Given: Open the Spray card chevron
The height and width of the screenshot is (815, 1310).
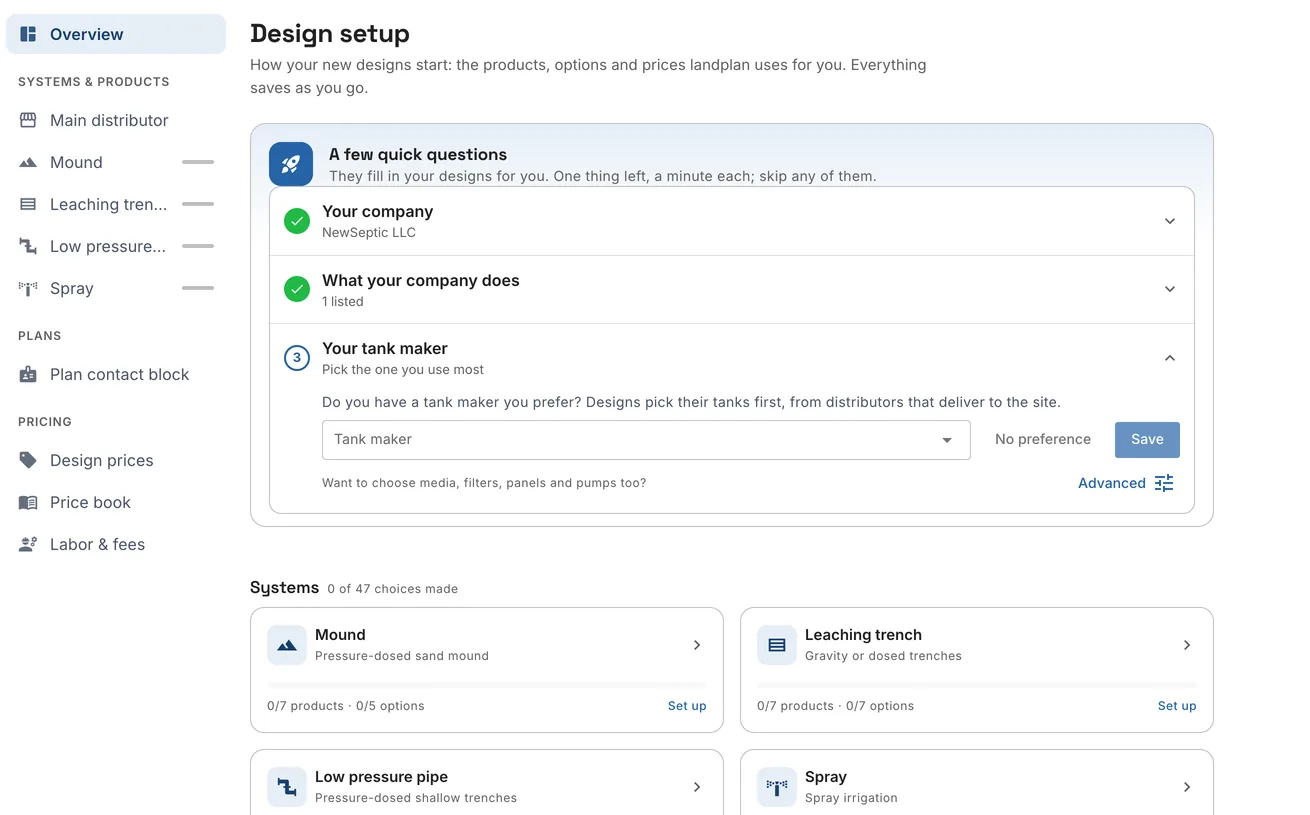Looking at the screenshot, I should pos(1187,787).
